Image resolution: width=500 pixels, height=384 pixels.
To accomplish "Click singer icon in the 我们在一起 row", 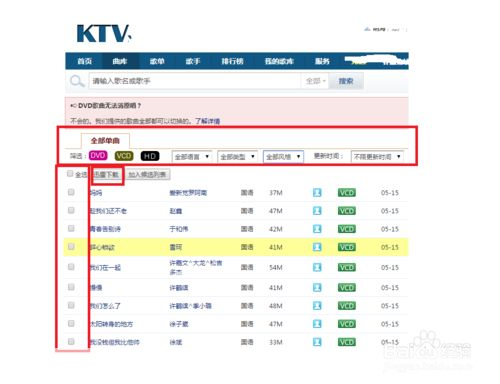I will (x=317, y=267).
